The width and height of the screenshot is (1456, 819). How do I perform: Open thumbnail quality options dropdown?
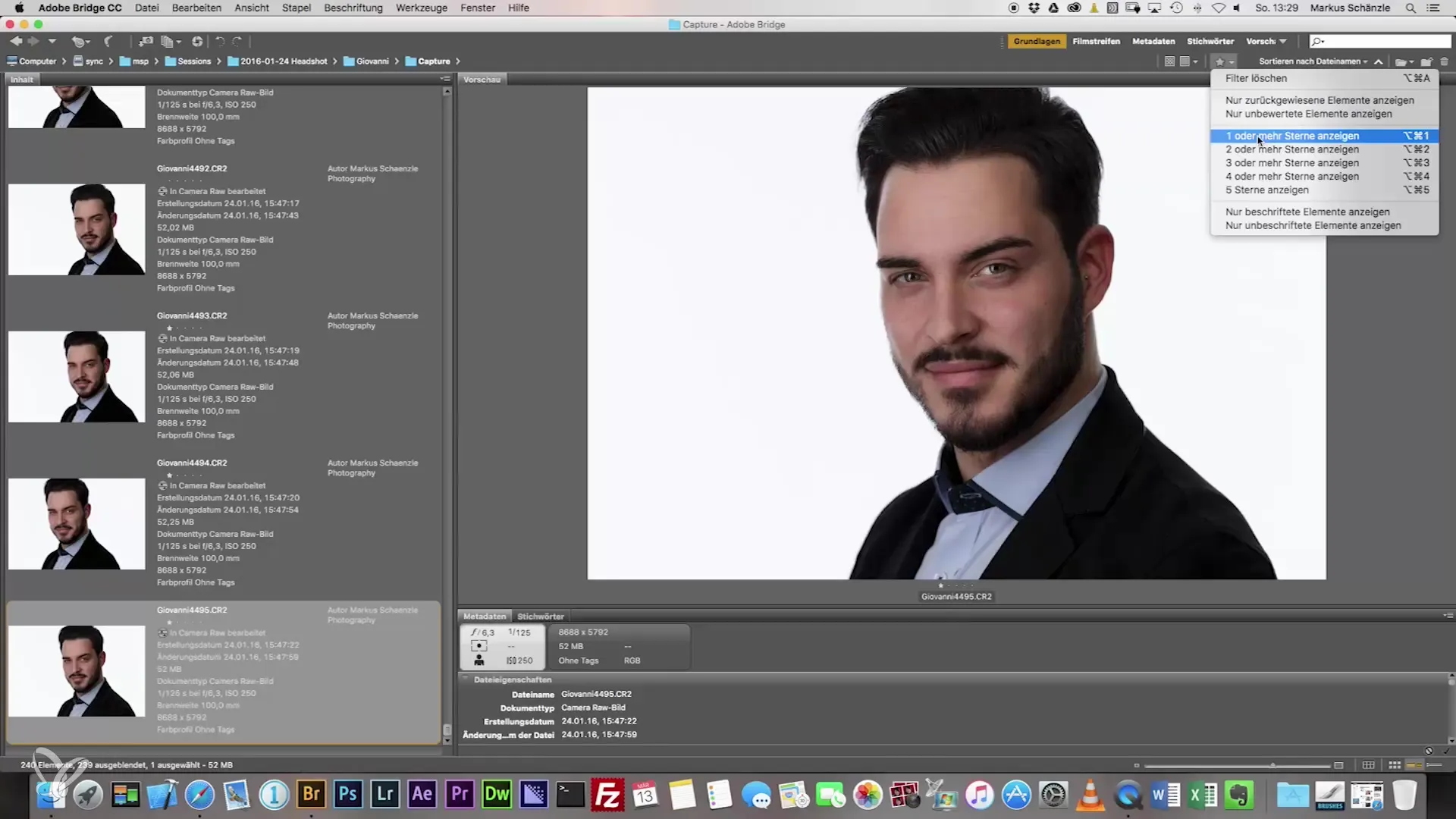[1188, 61]
